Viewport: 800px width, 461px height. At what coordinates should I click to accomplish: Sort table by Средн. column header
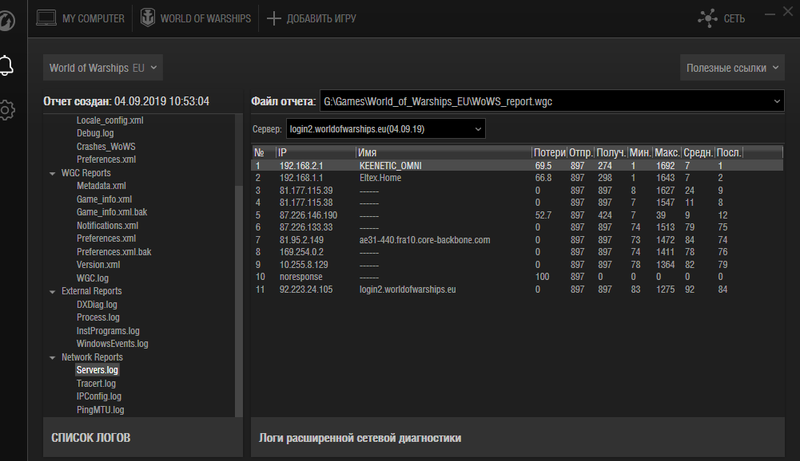click(x=698, y=152)
